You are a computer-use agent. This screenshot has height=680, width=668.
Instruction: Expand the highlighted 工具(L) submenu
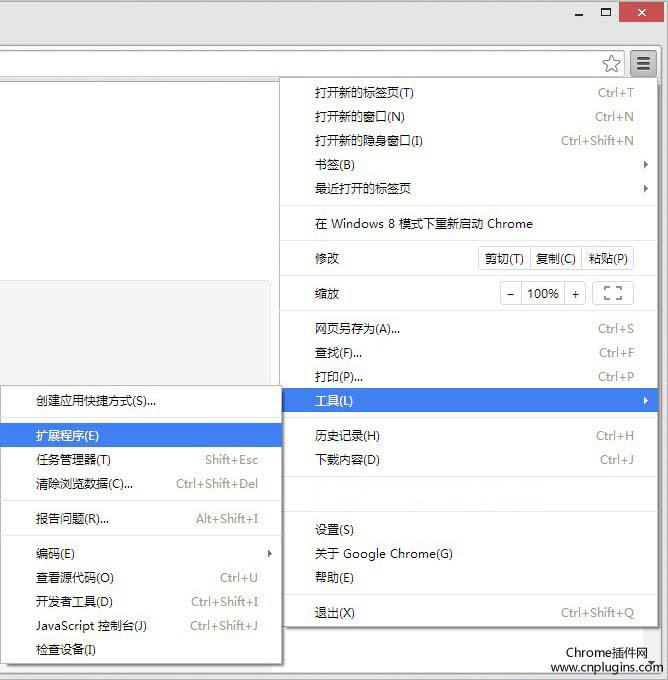click(470, 400)
